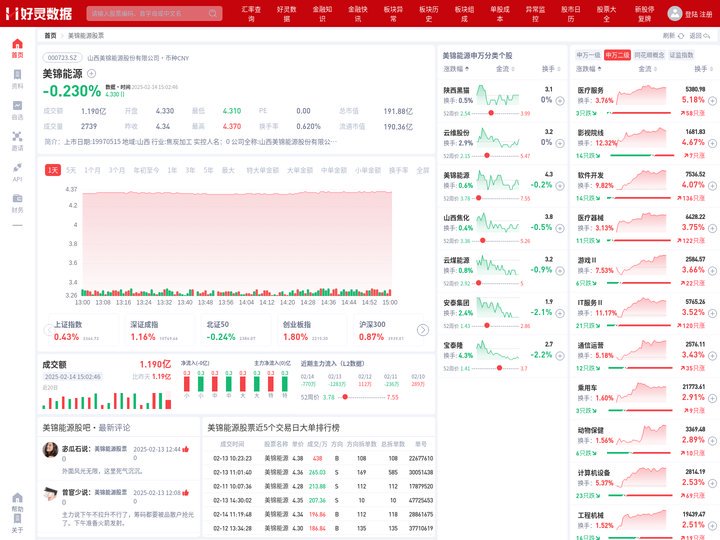
Task: Click the search magnifier icon in the search box
Action: click(x=213, y=13)
